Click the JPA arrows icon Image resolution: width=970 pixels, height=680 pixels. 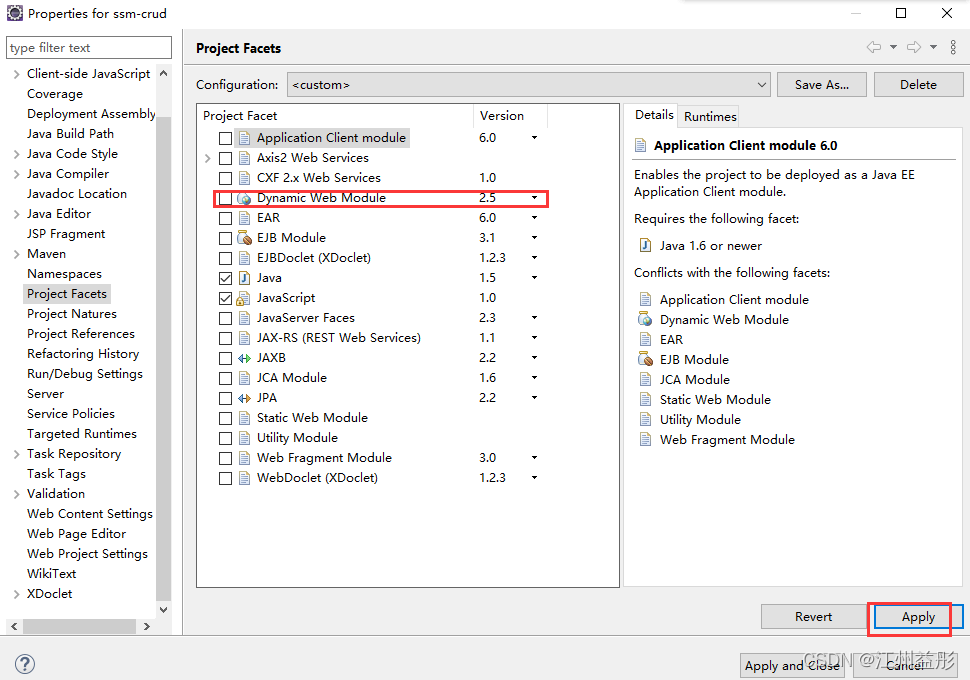click(244, 398)
